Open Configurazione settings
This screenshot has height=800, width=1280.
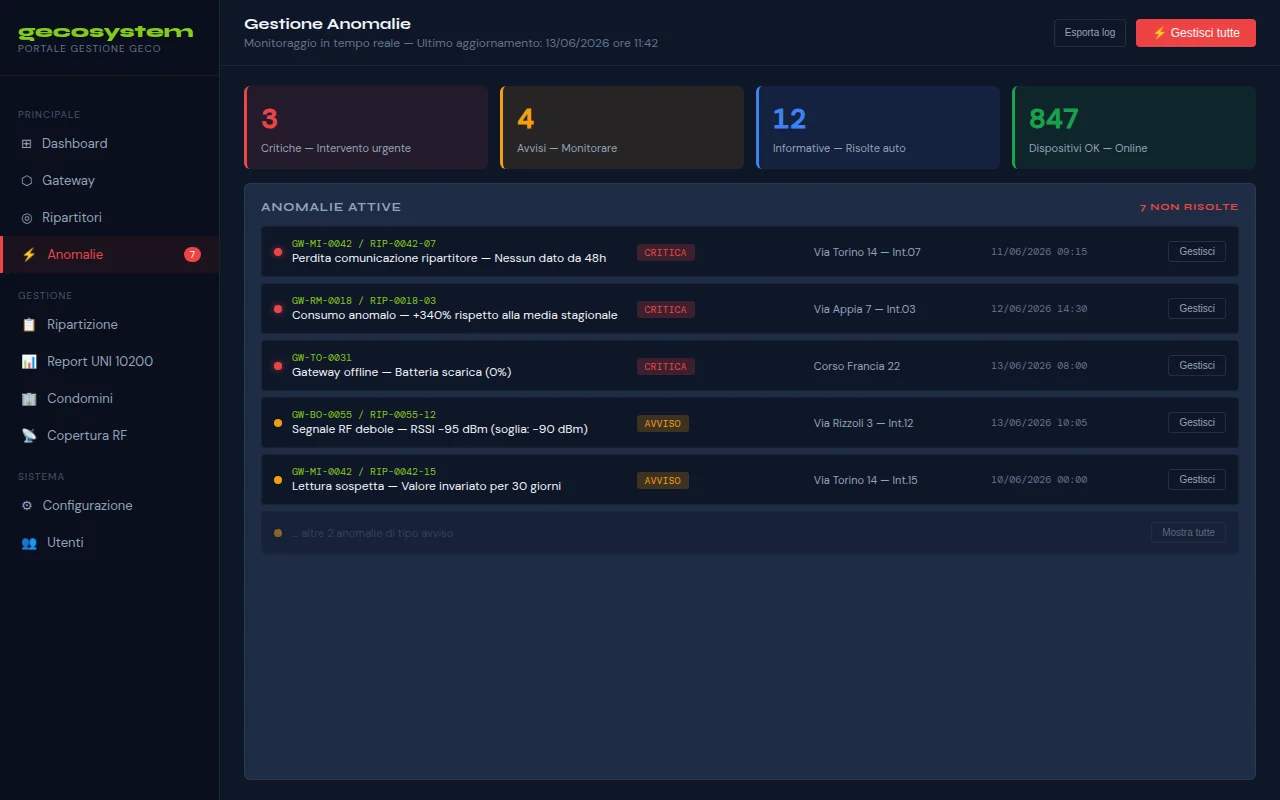(x=110, y=506)
